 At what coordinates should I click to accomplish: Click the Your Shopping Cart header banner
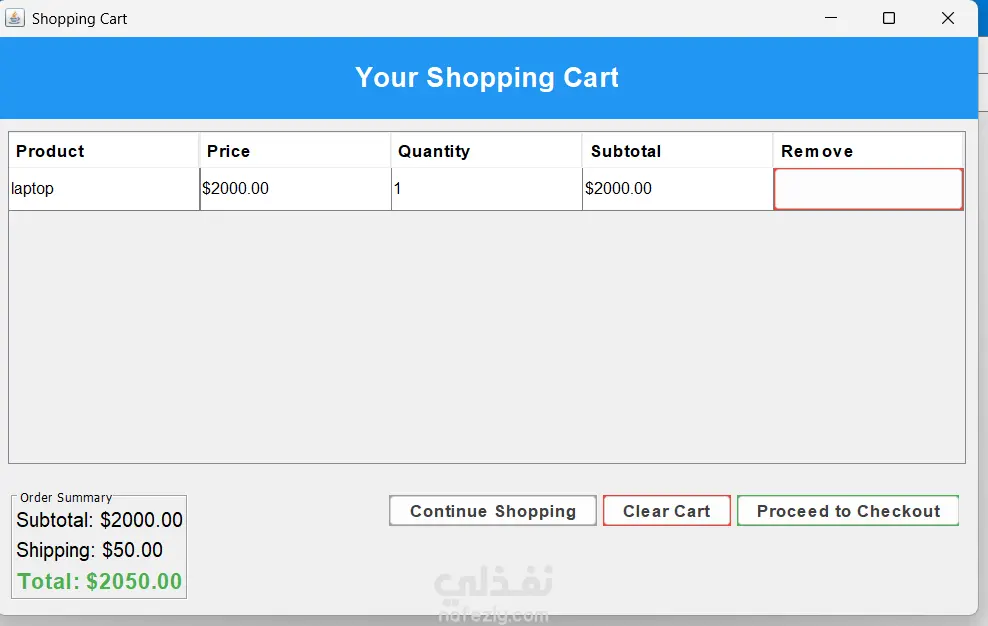488,78
